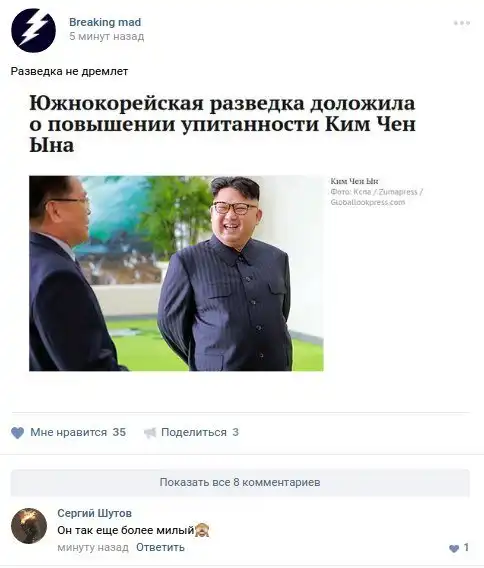Like the comment with the heart icon
Viewport: 484px width, 568px height.
454,548
